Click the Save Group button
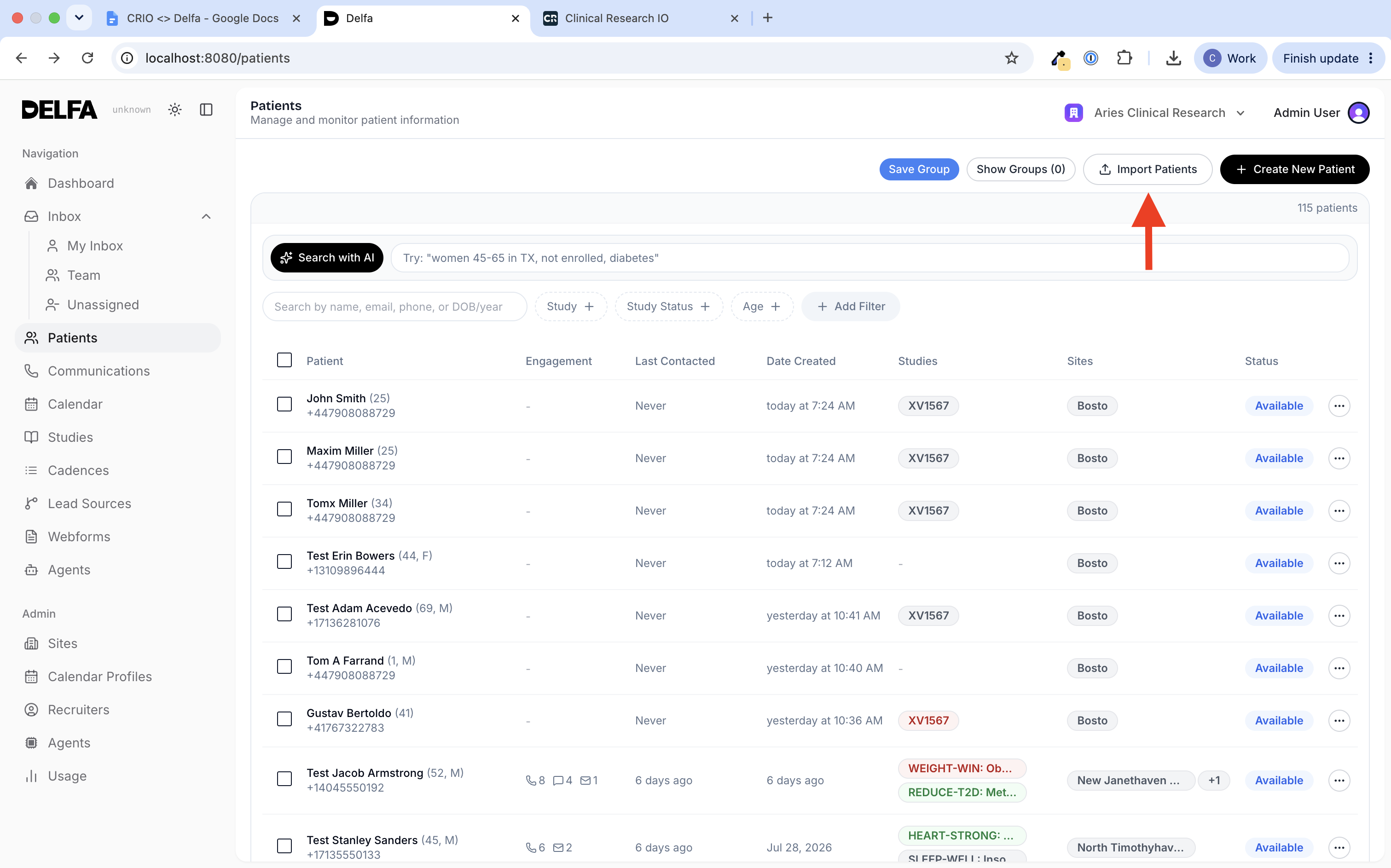This screenshot has height=868, width=1391. (919, 169)
